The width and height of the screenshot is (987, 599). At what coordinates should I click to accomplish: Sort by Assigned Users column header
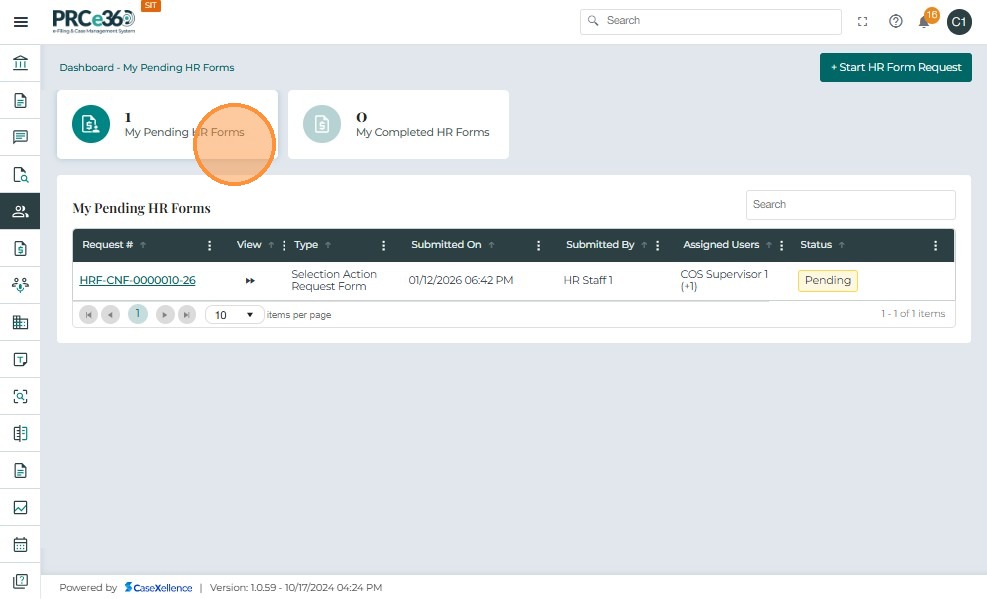click(x=721, y=245)
